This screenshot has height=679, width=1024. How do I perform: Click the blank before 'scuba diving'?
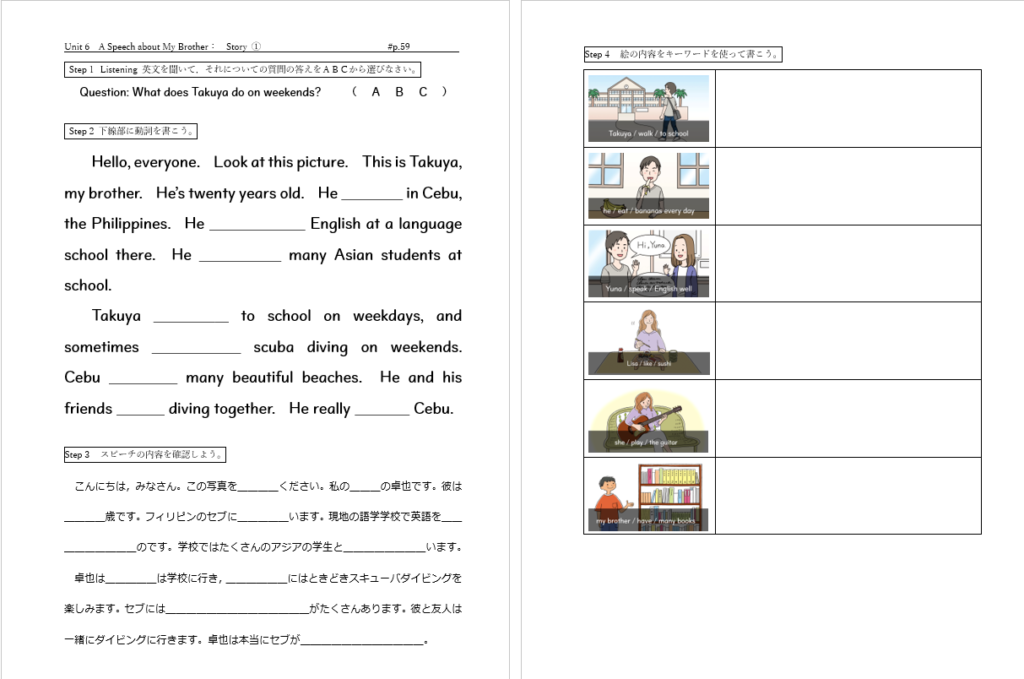(x=197, y=349)
